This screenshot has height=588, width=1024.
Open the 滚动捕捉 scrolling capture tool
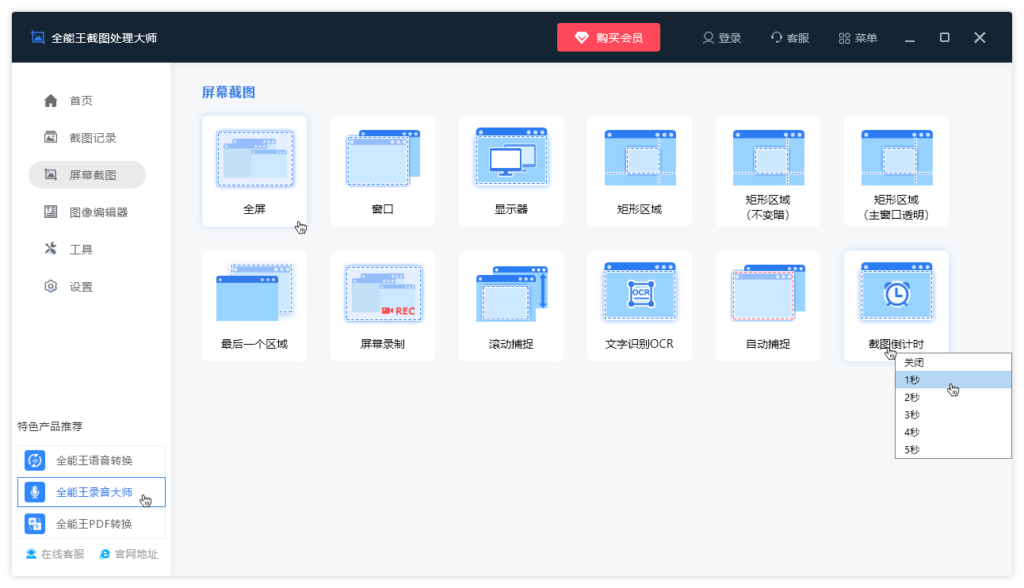(x=511, y=294)
